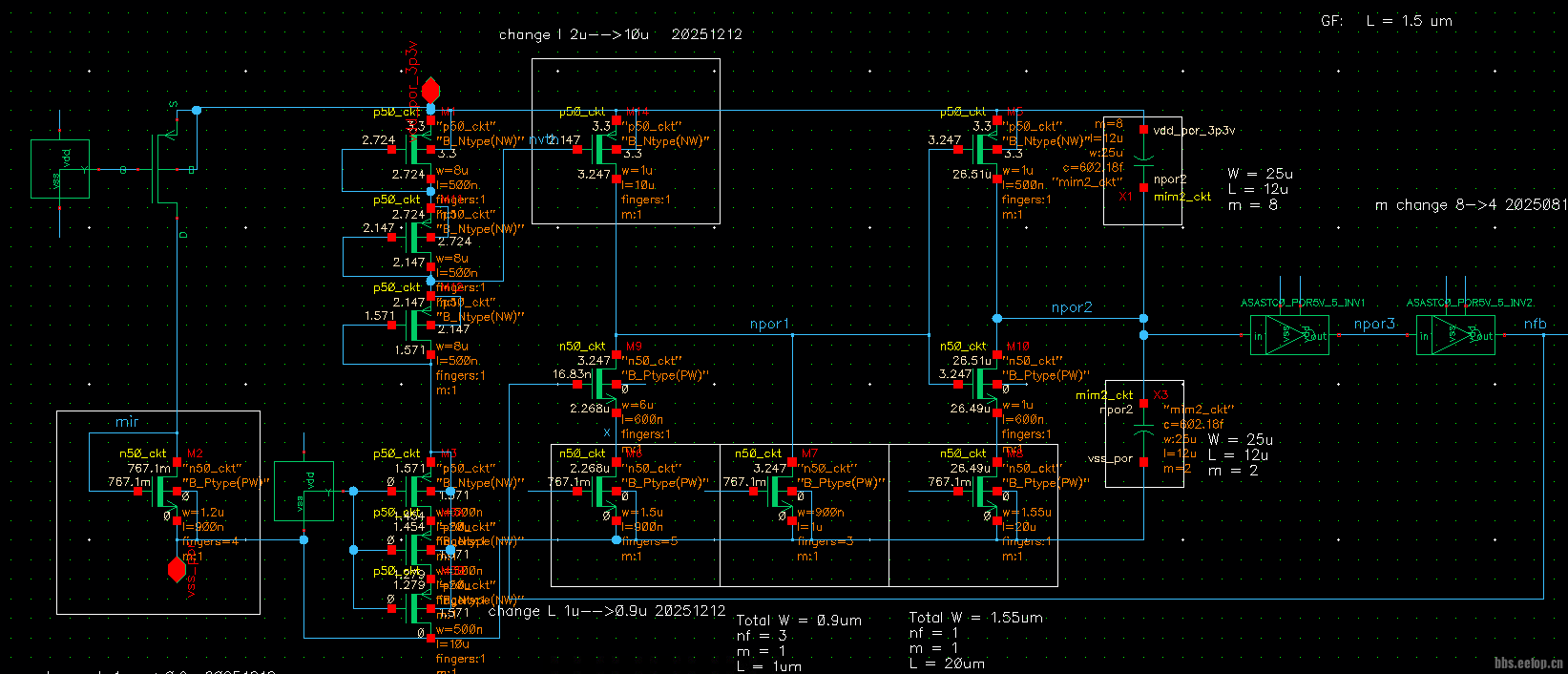
Task: Select the 'GF: L = 1.5 um' annotation
Action: pyautogui.click(x=1386, y=20)
